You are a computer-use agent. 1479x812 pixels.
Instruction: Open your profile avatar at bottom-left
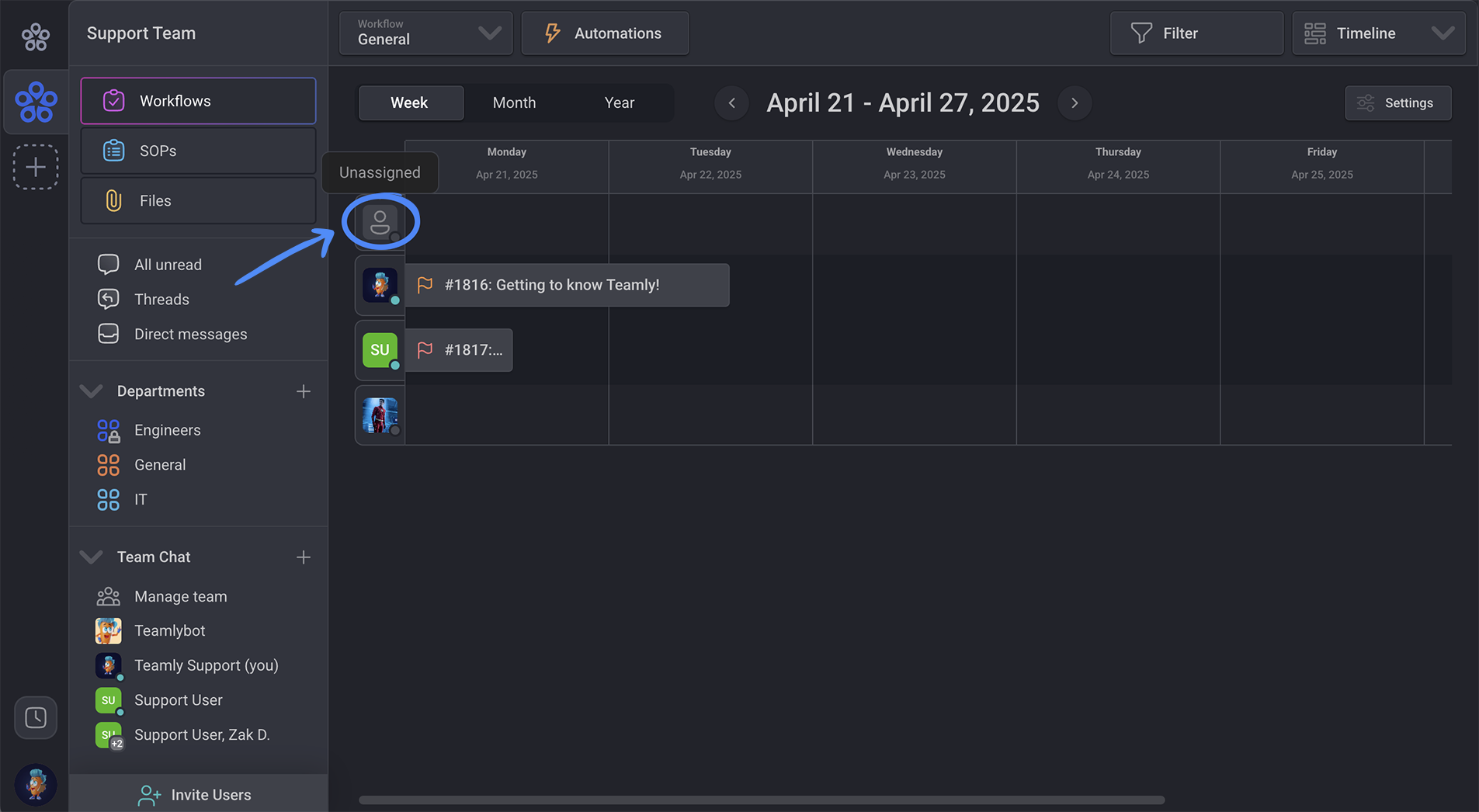(36, 784)
